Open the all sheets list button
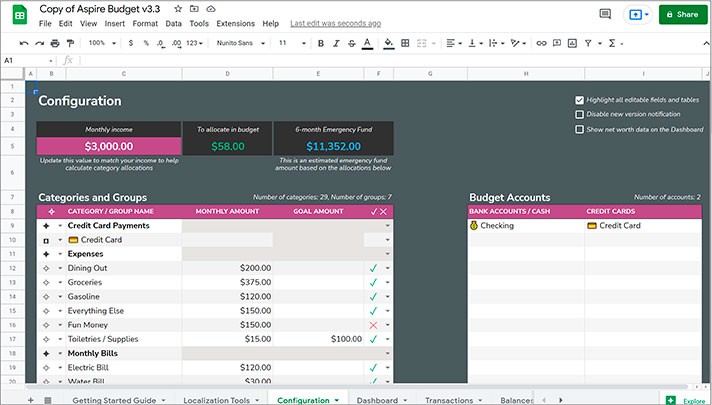Screen dimensions: 712x405 pyautogui.click(x=48, y=400)
